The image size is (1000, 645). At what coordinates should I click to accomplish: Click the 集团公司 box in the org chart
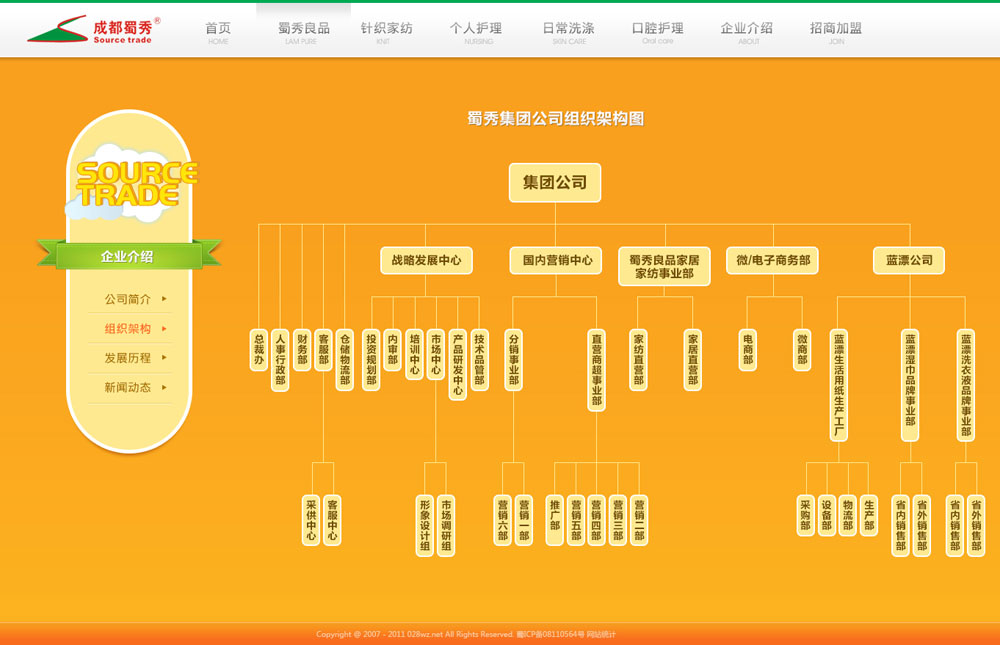(555, 183)
